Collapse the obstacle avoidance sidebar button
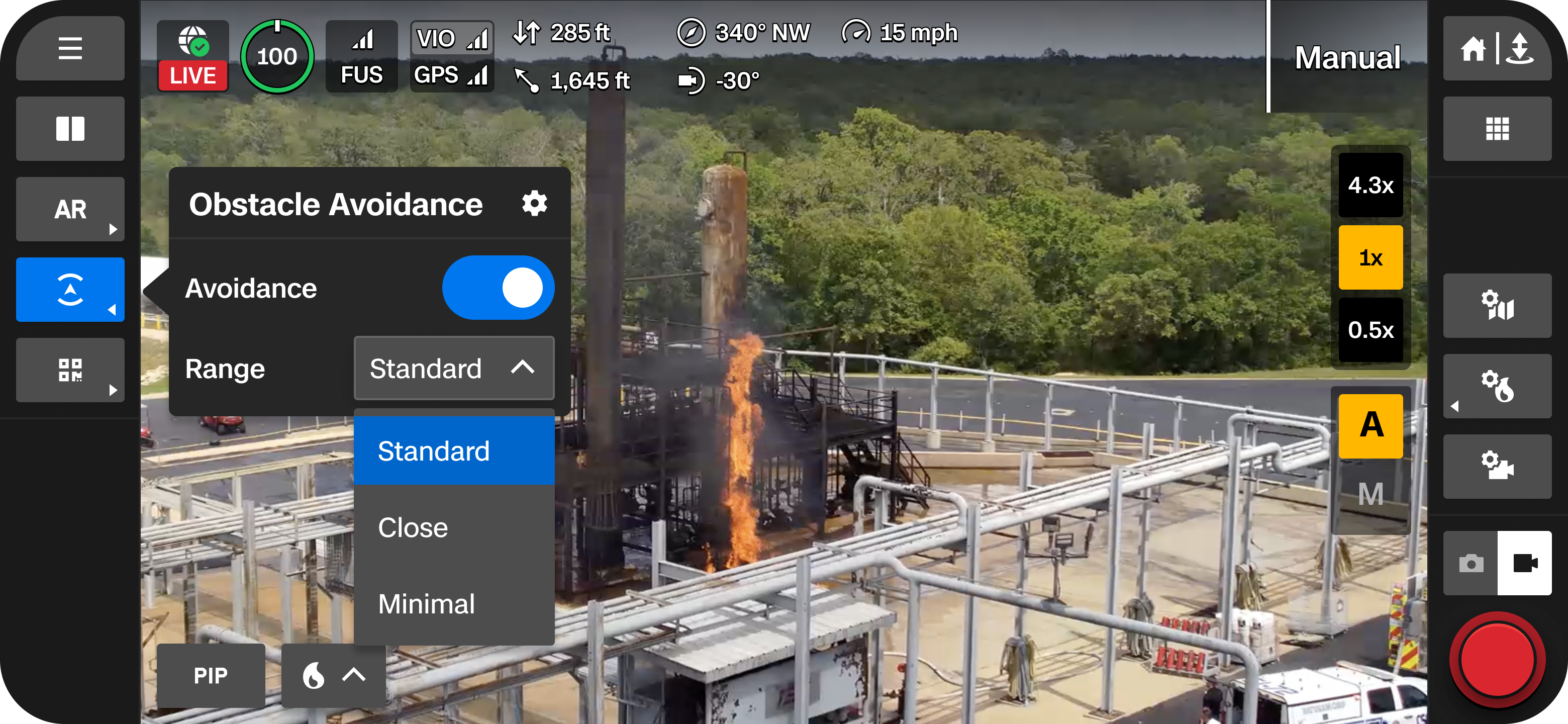 pyautogui.click(x=70, y=289)
